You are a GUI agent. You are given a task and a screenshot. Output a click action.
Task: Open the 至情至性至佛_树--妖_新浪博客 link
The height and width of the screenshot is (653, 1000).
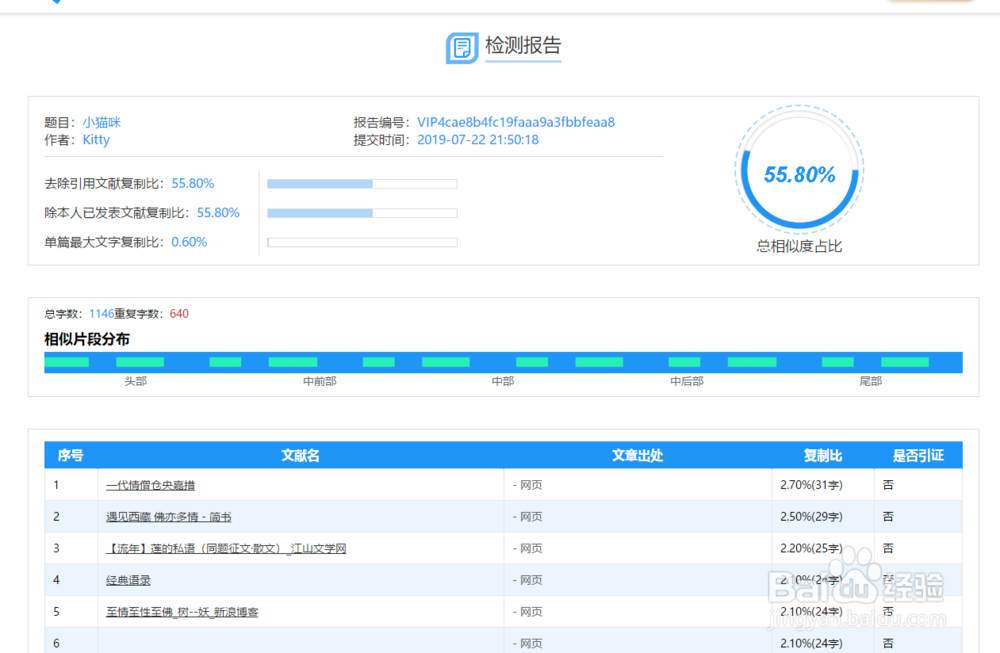(x=182, y=612)
